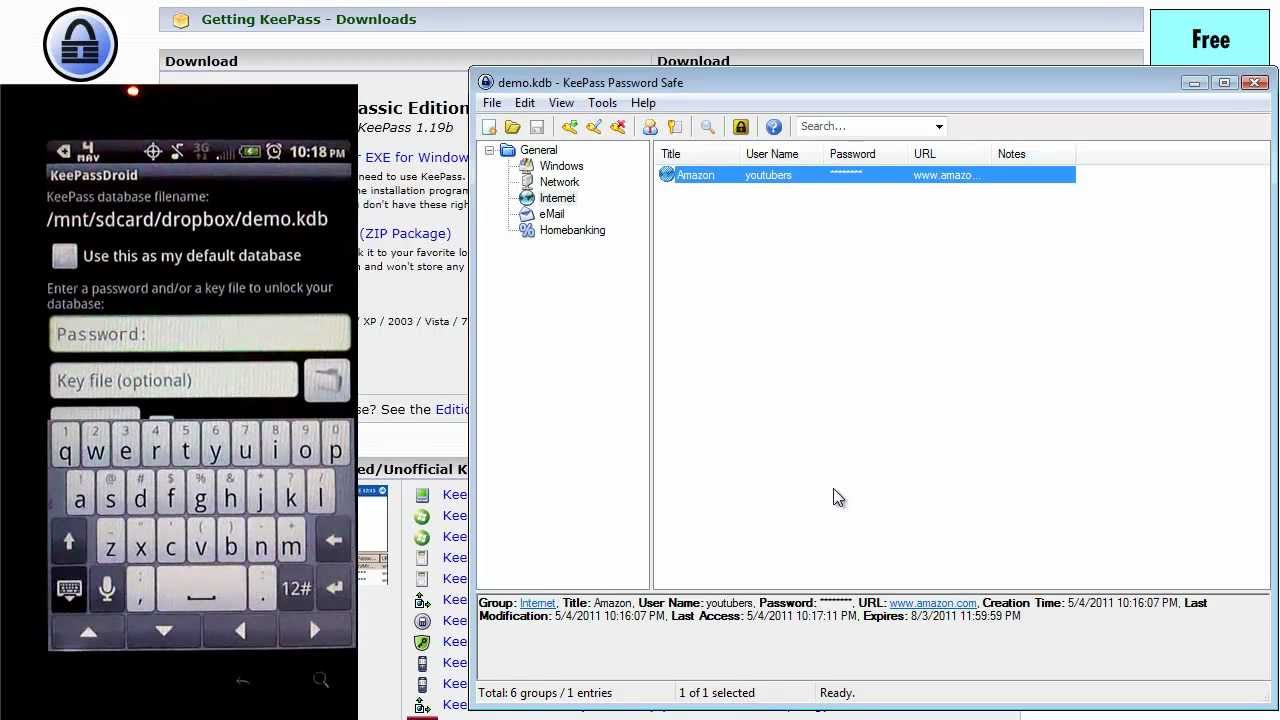This screenshot has height=720, width=1280.
Task: Create a new database via toolbar icon
Action: [489, 127]
